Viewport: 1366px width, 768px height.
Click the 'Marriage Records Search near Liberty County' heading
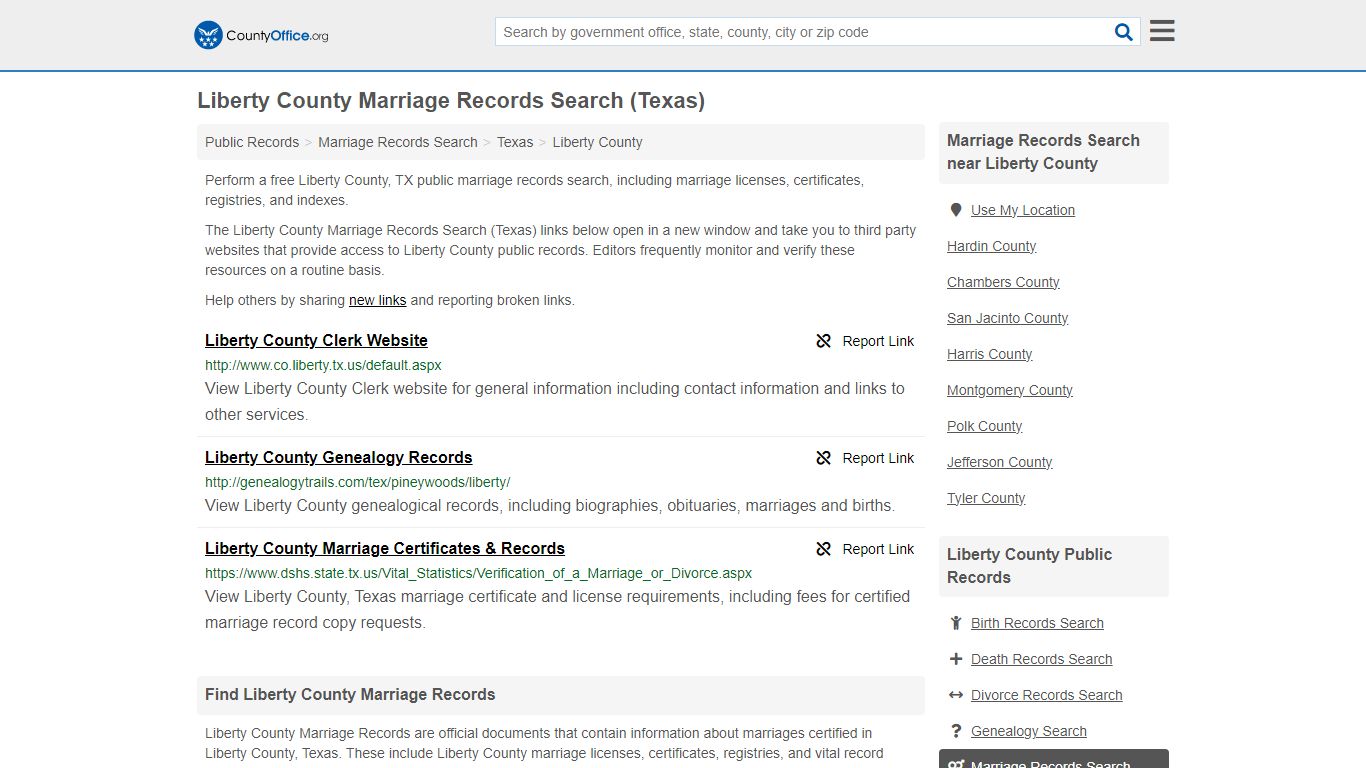[x=1043, y=152]
